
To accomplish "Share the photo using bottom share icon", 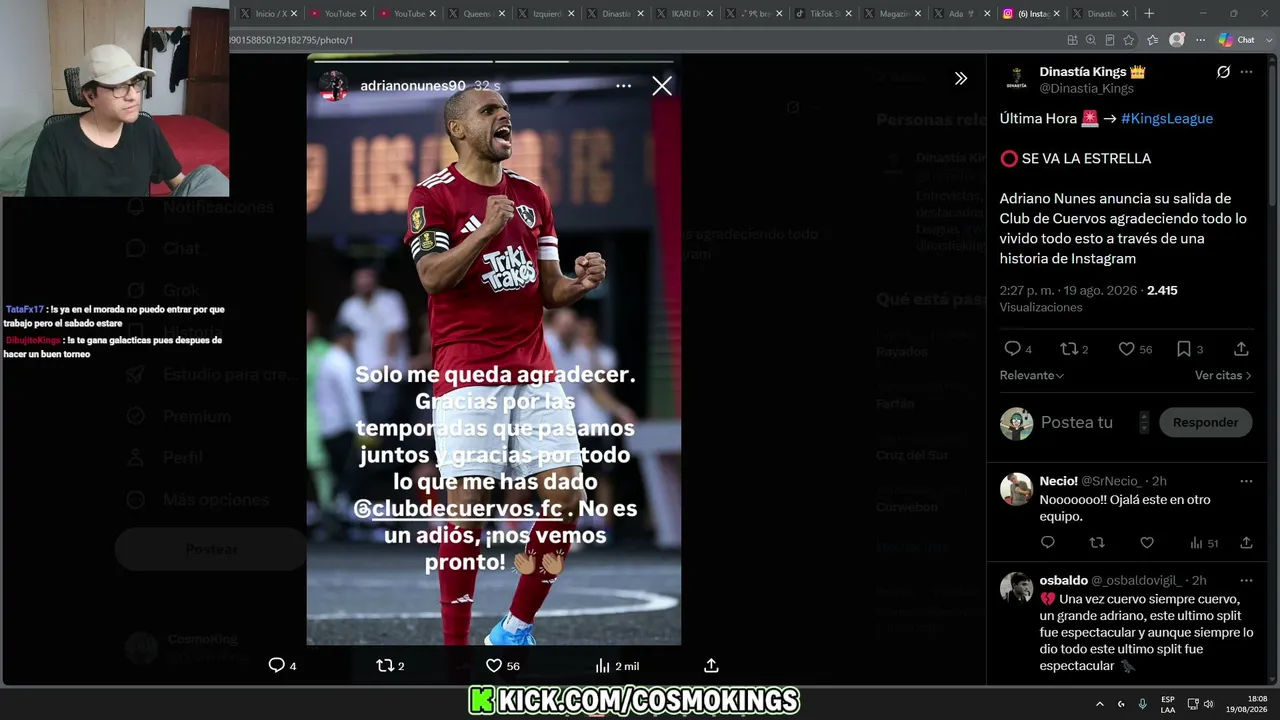I will coord(711,665).
